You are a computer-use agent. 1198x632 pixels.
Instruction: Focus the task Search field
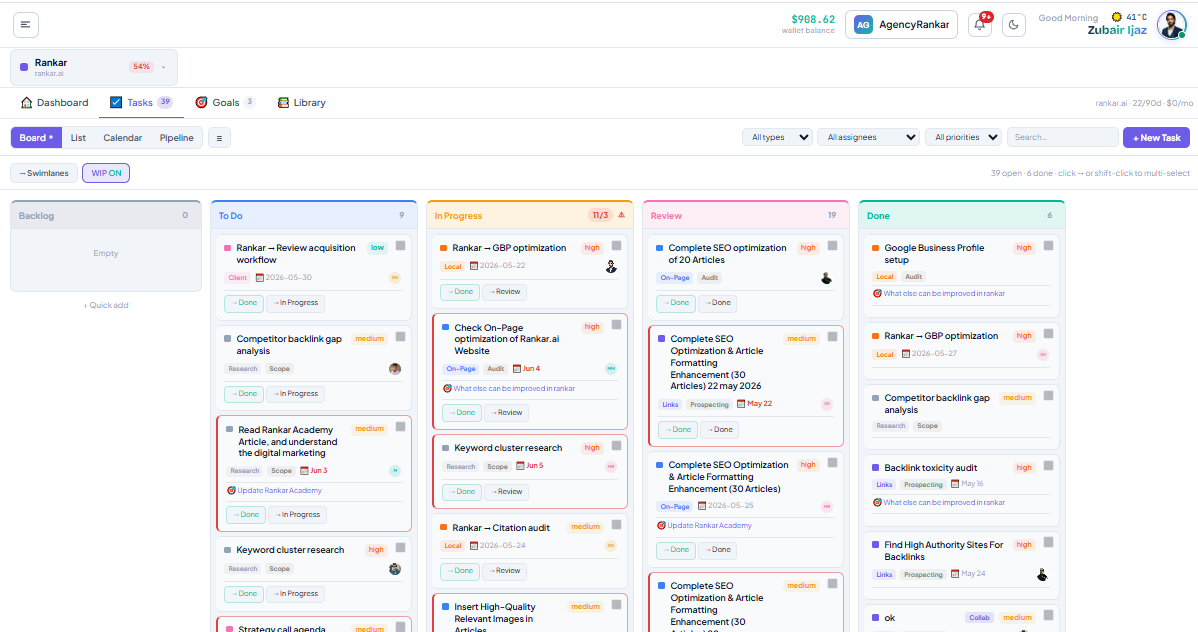tap(1062, 138)
